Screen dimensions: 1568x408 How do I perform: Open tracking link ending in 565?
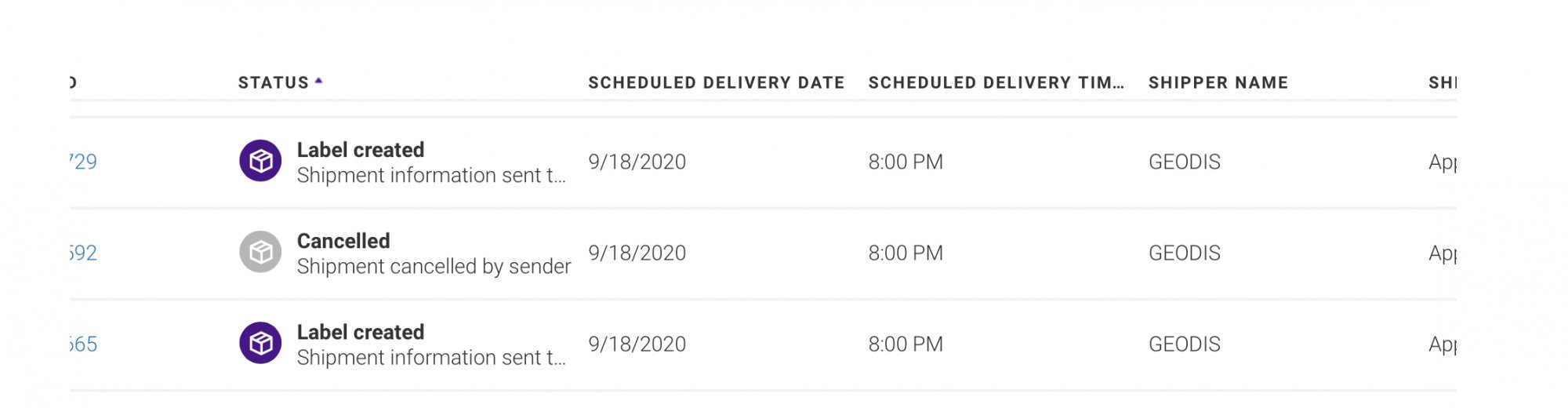tap(83, 344)
